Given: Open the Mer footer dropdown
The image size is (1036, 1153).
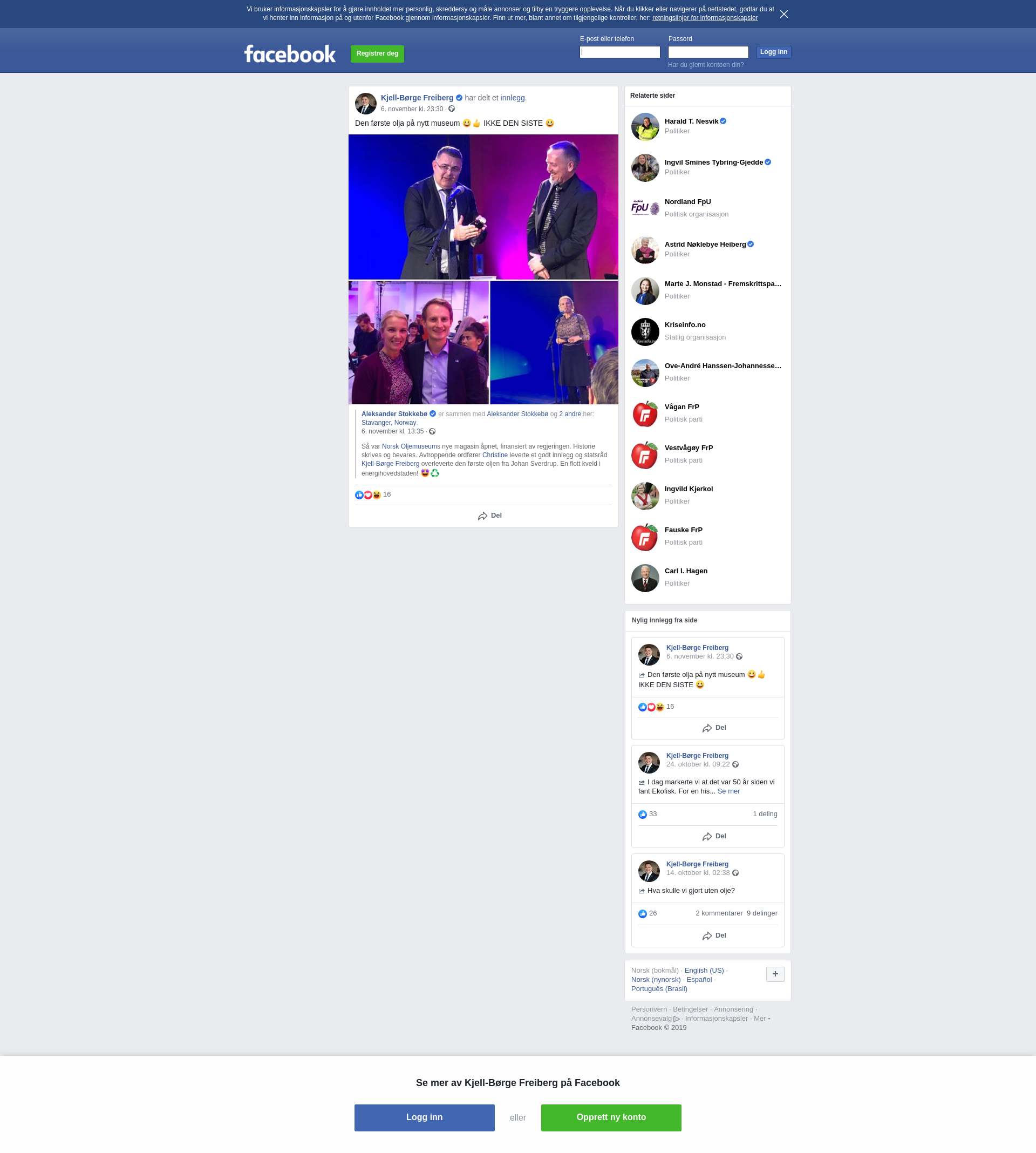Looking at the screenshot, I should point(762,1019).
